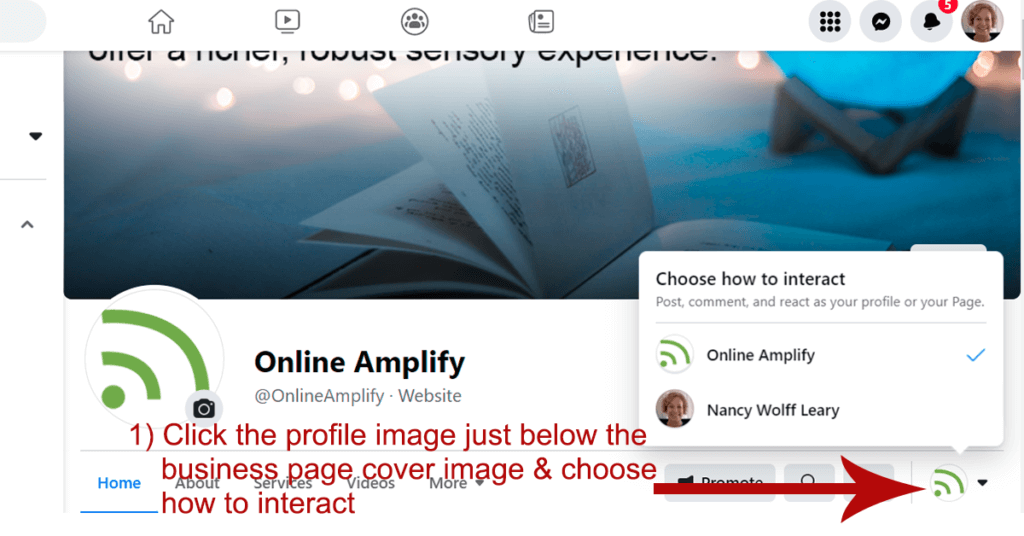This screenshot has height=536, width=1024.
Task: Expand the left sidebar down arrow
Action: coord(35,136)
